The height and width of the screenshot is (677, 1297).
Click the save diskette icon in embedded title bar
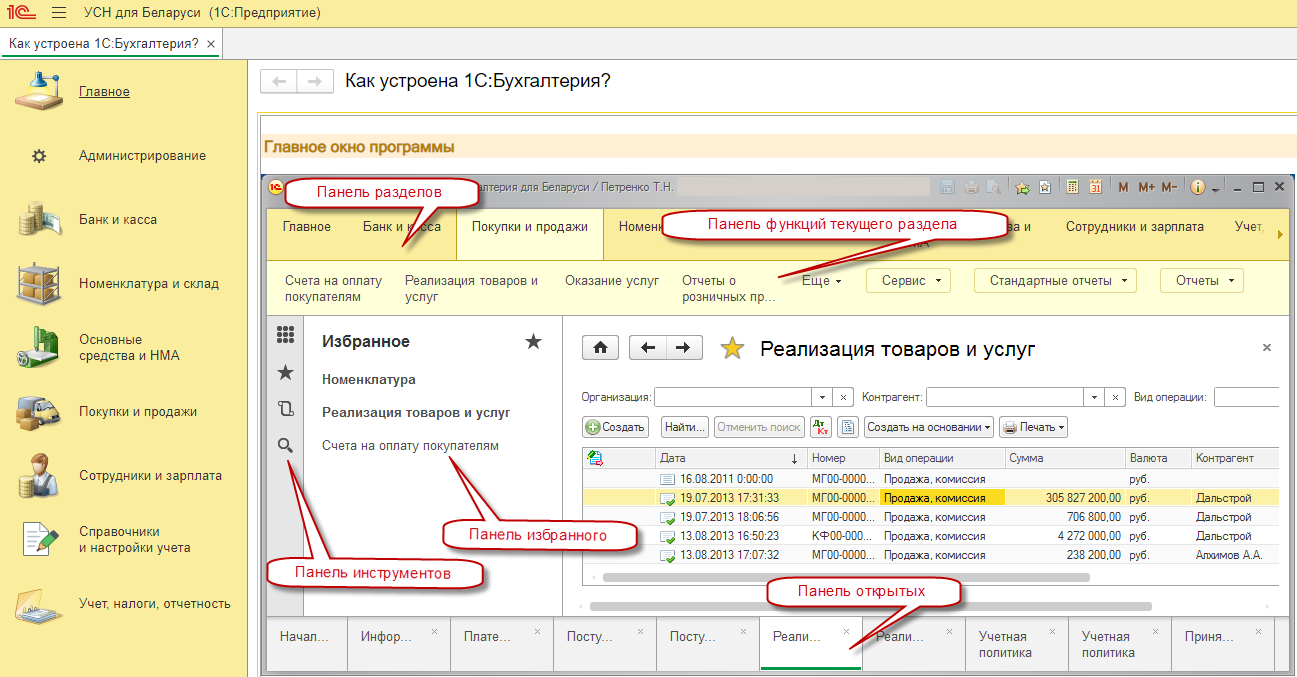pos(947,187)
